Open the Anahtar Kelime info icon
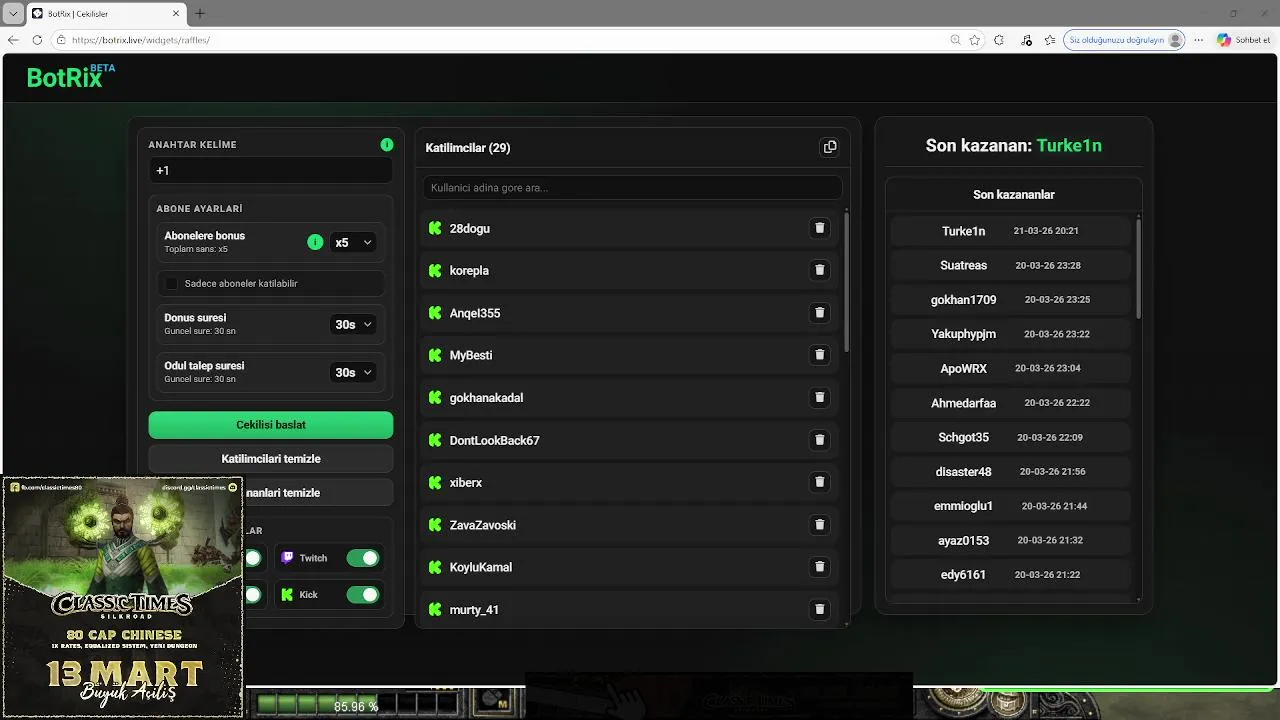 pos(387,145)
